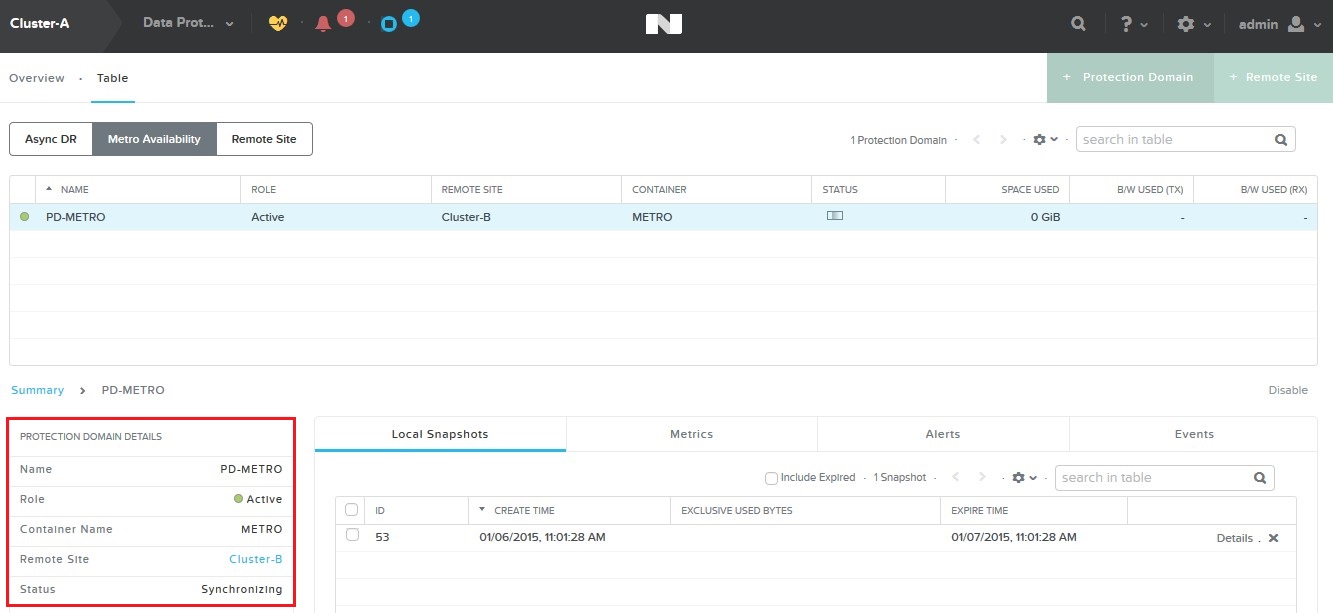The width and height of the screenshot is (1333, 613).
Task: Switch to the Metrics tab
Action: pos(691,434)
